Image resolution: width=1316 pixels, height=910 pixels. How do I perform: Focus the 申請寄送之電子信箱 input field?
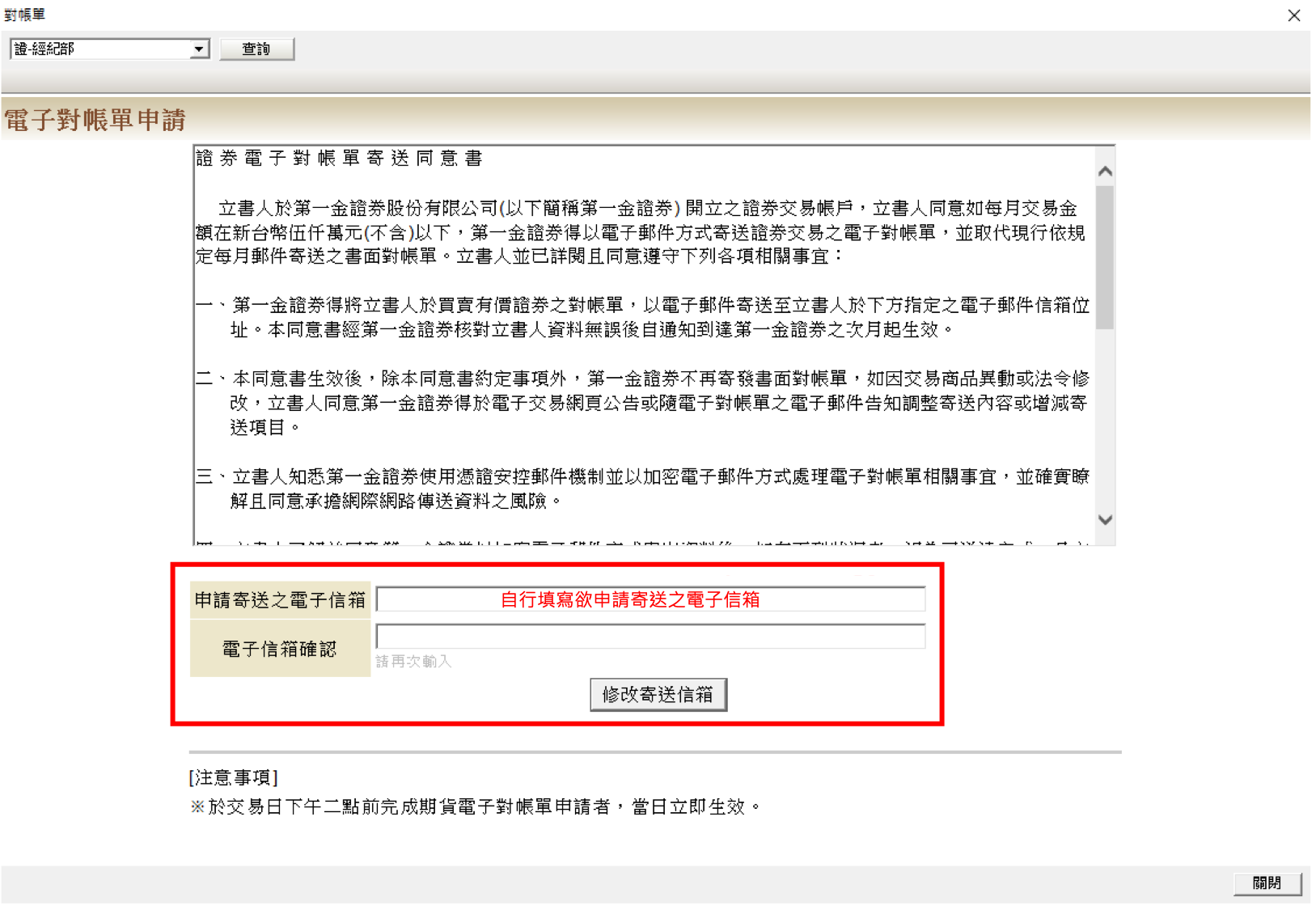click(650, 599)
